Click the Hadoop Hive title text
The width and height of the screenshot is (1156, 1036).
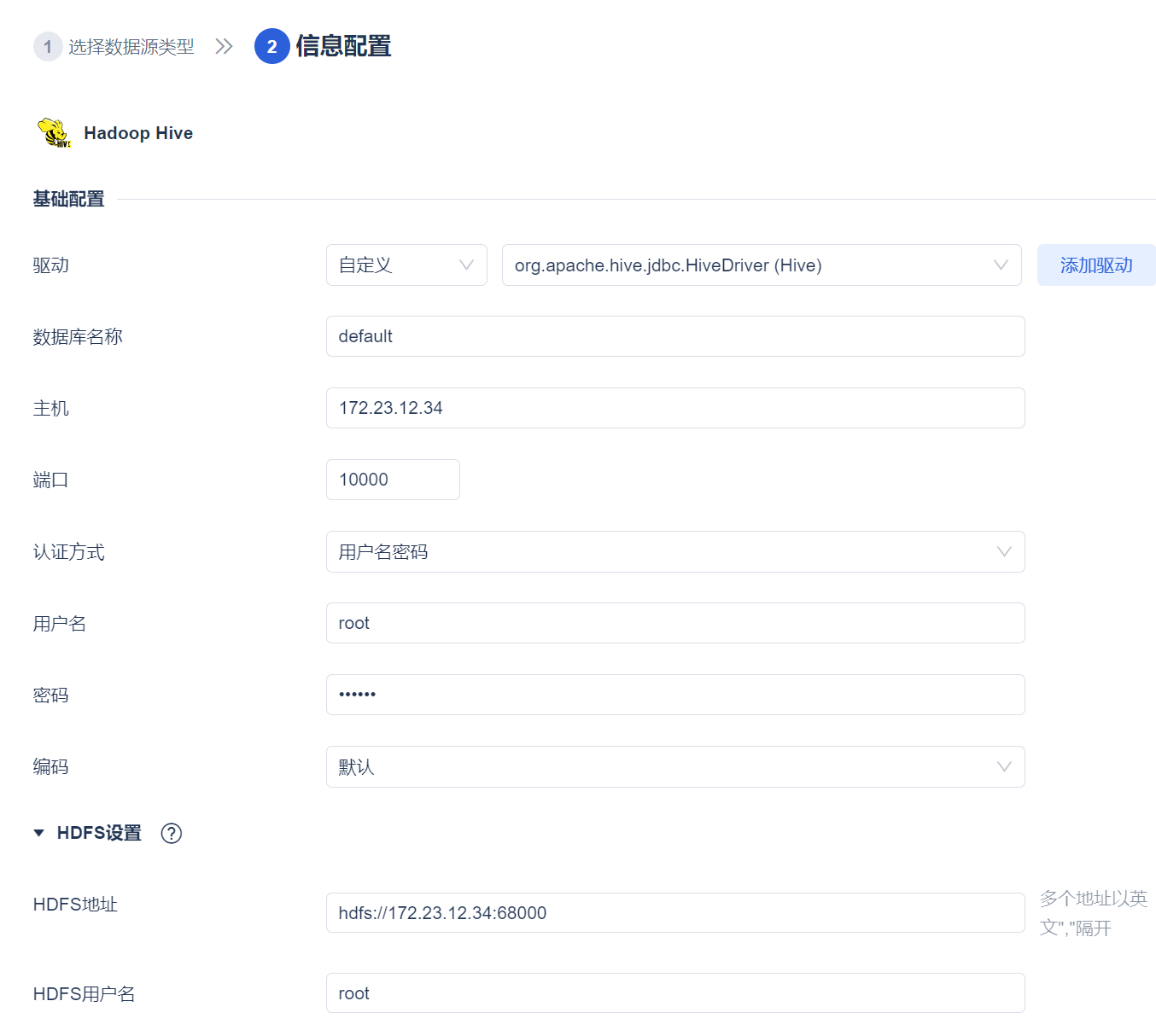pyautogui.click(x=138, y=133)
